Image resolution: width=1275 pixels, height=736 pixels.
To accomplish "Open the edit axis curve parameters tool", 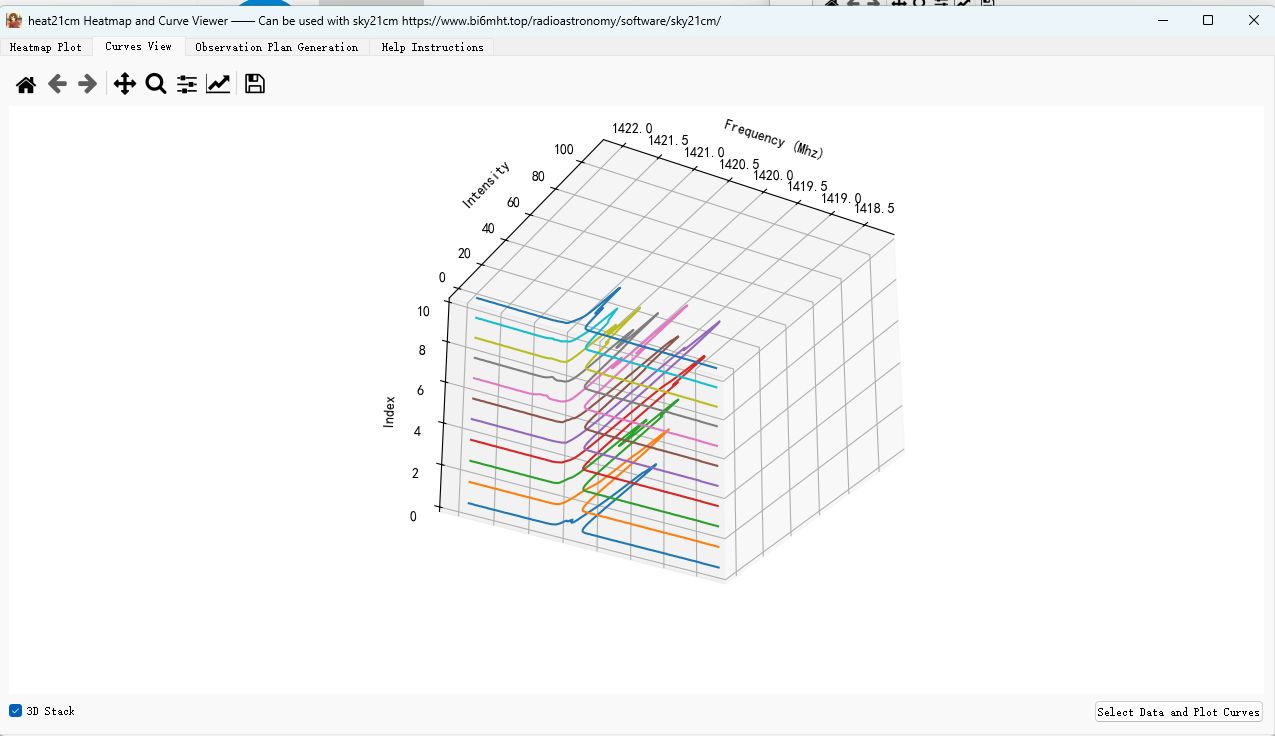I will [218, 85].
